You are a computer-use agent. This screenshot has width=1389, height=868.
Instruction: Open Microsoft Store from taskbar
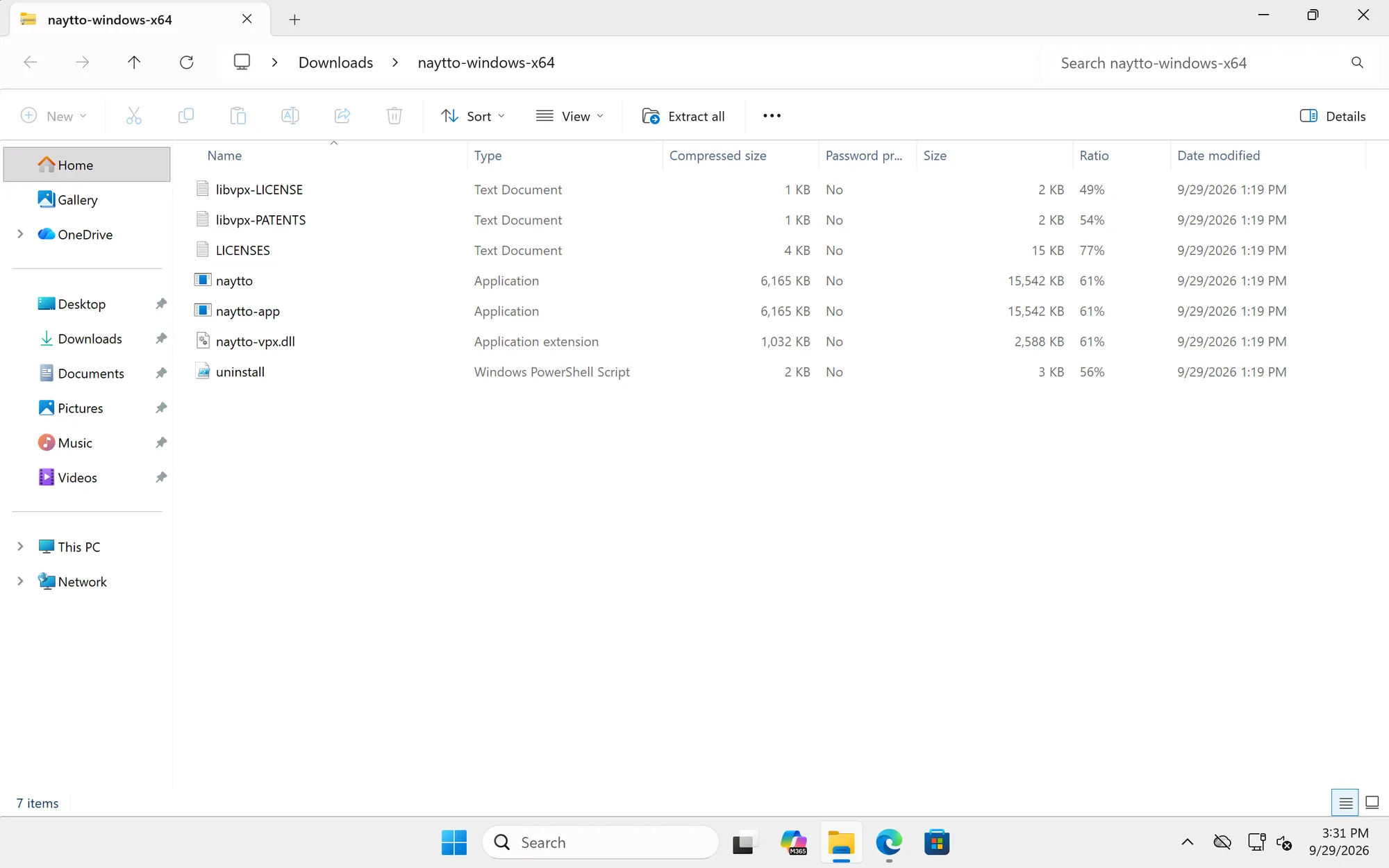point(937,842)
